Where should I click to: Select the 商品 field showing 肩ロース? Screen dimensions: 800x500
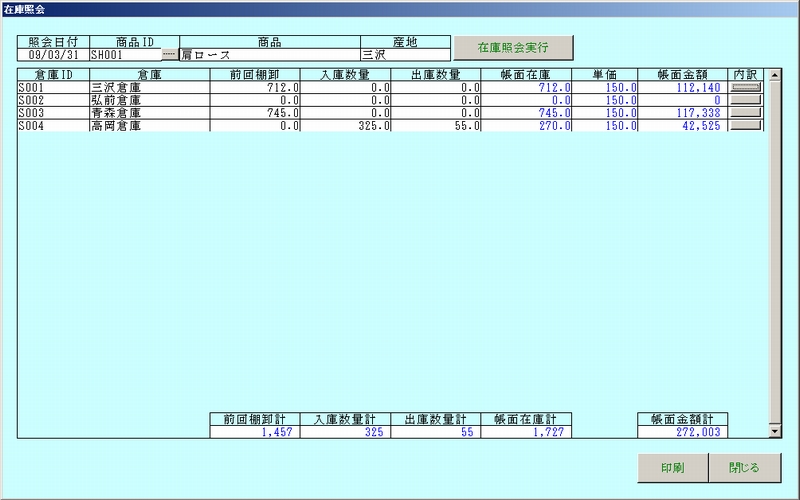point(268,55)
